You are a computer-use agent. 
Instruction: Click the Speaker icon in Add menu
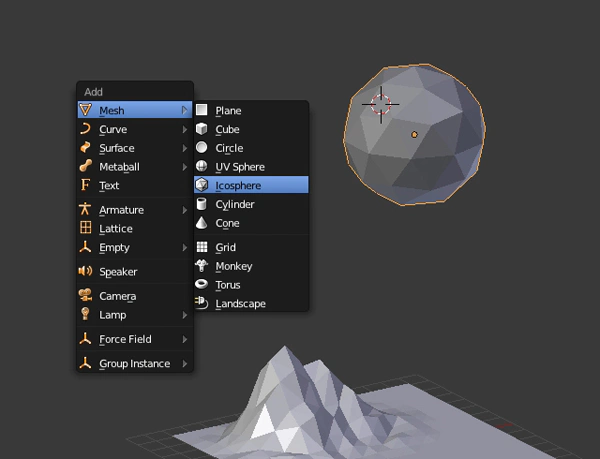(x=86, y=272)
